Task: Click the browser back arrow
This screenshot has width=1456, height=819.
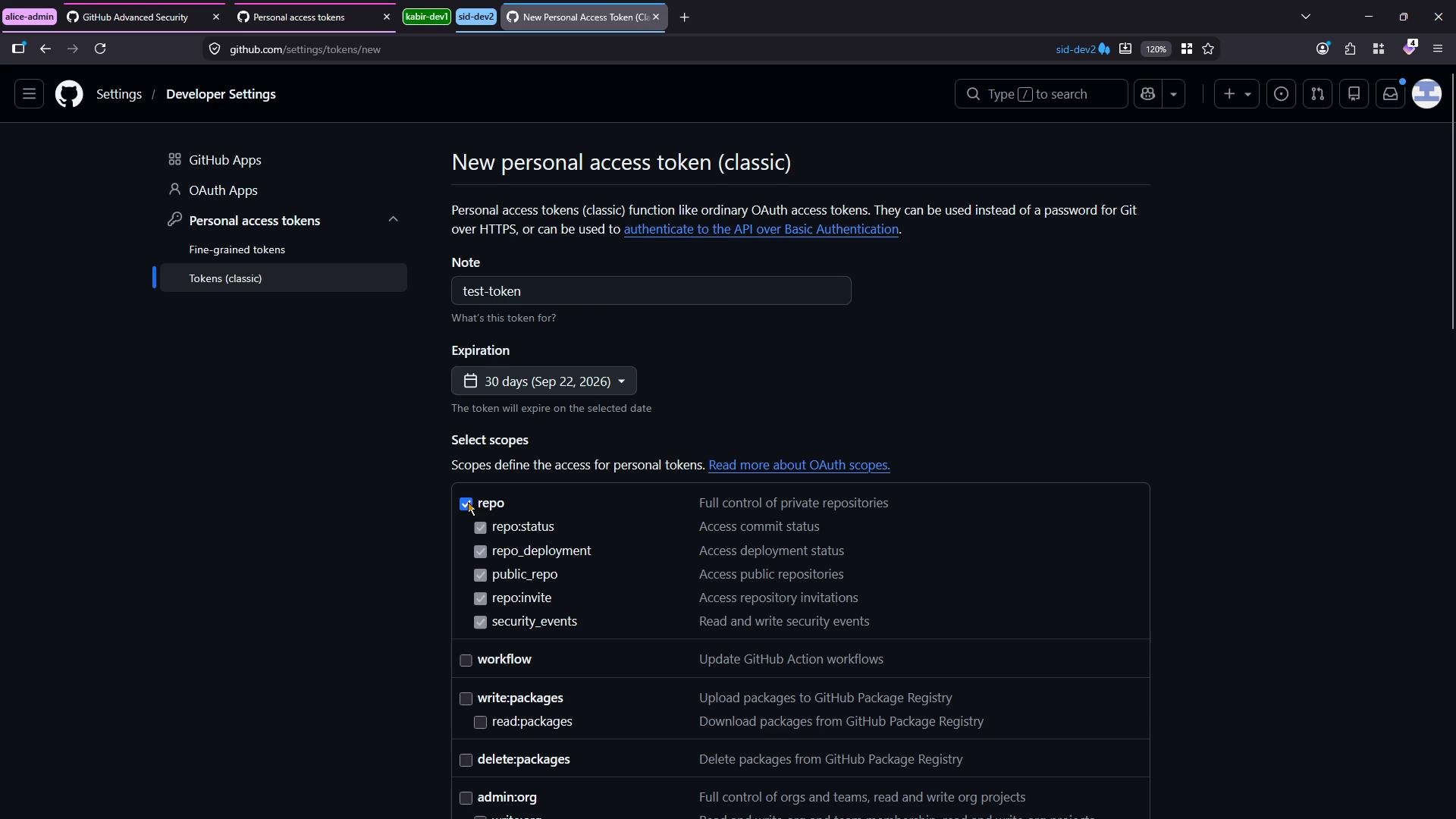Action: tap(45, 49)
